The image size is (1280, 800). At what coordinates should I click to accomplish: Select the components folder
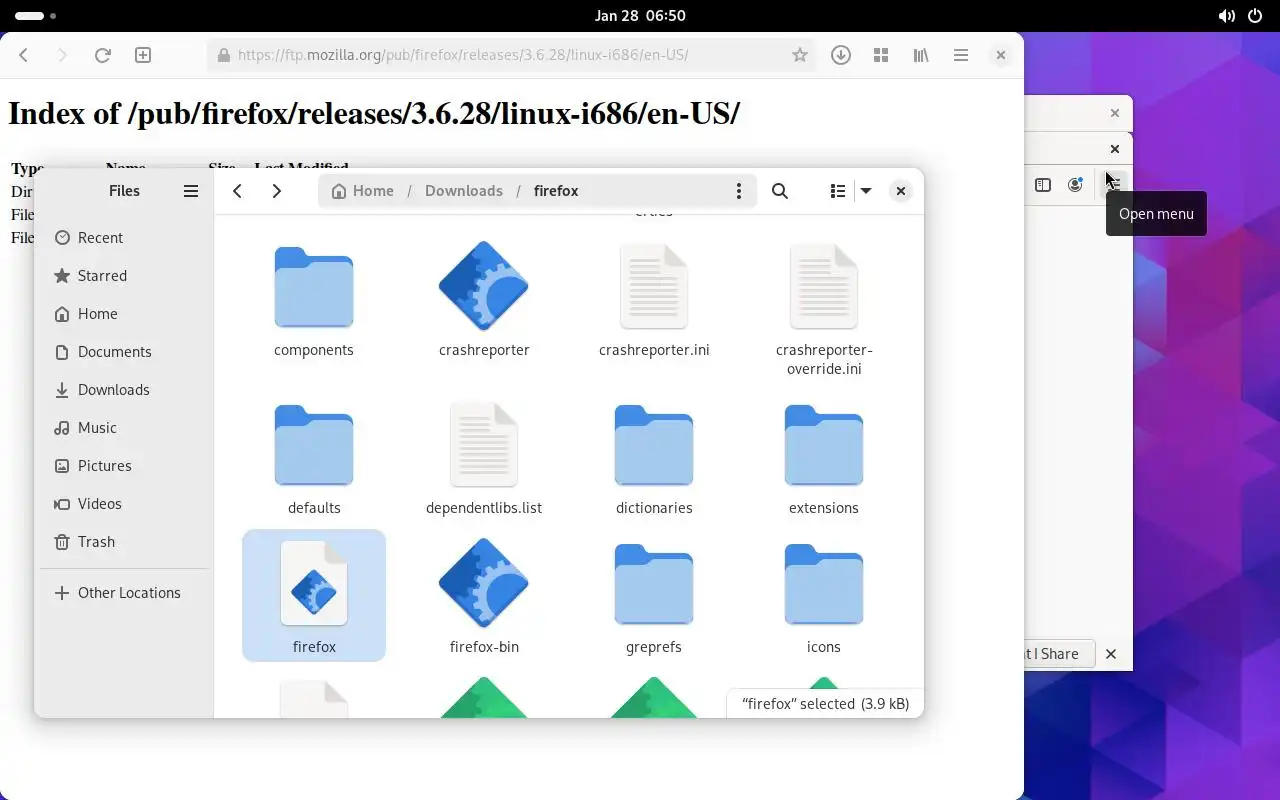[x=314, y=298]
